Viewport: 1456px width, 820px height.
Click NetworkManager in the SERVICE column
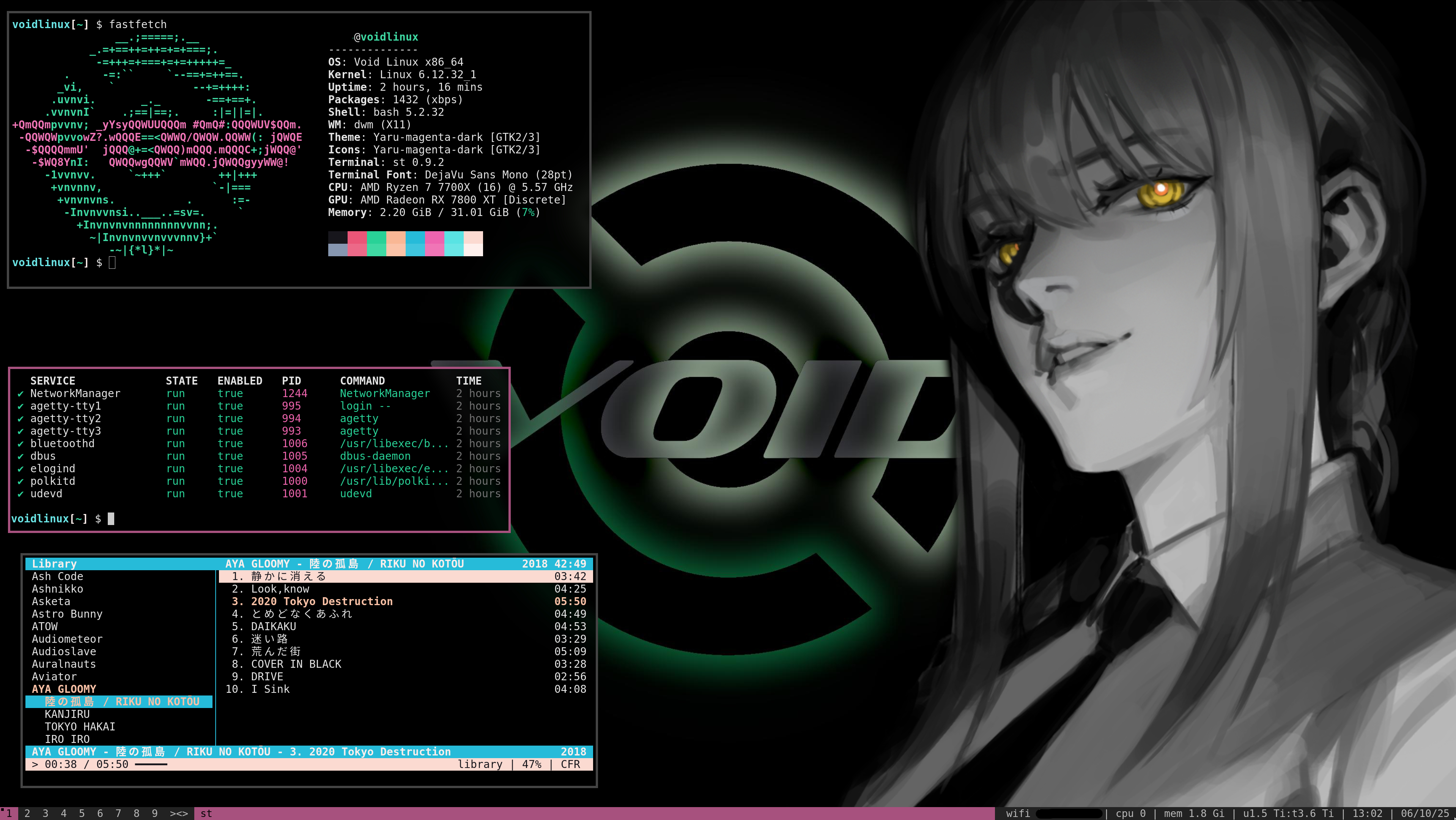(x=75, y=393)
